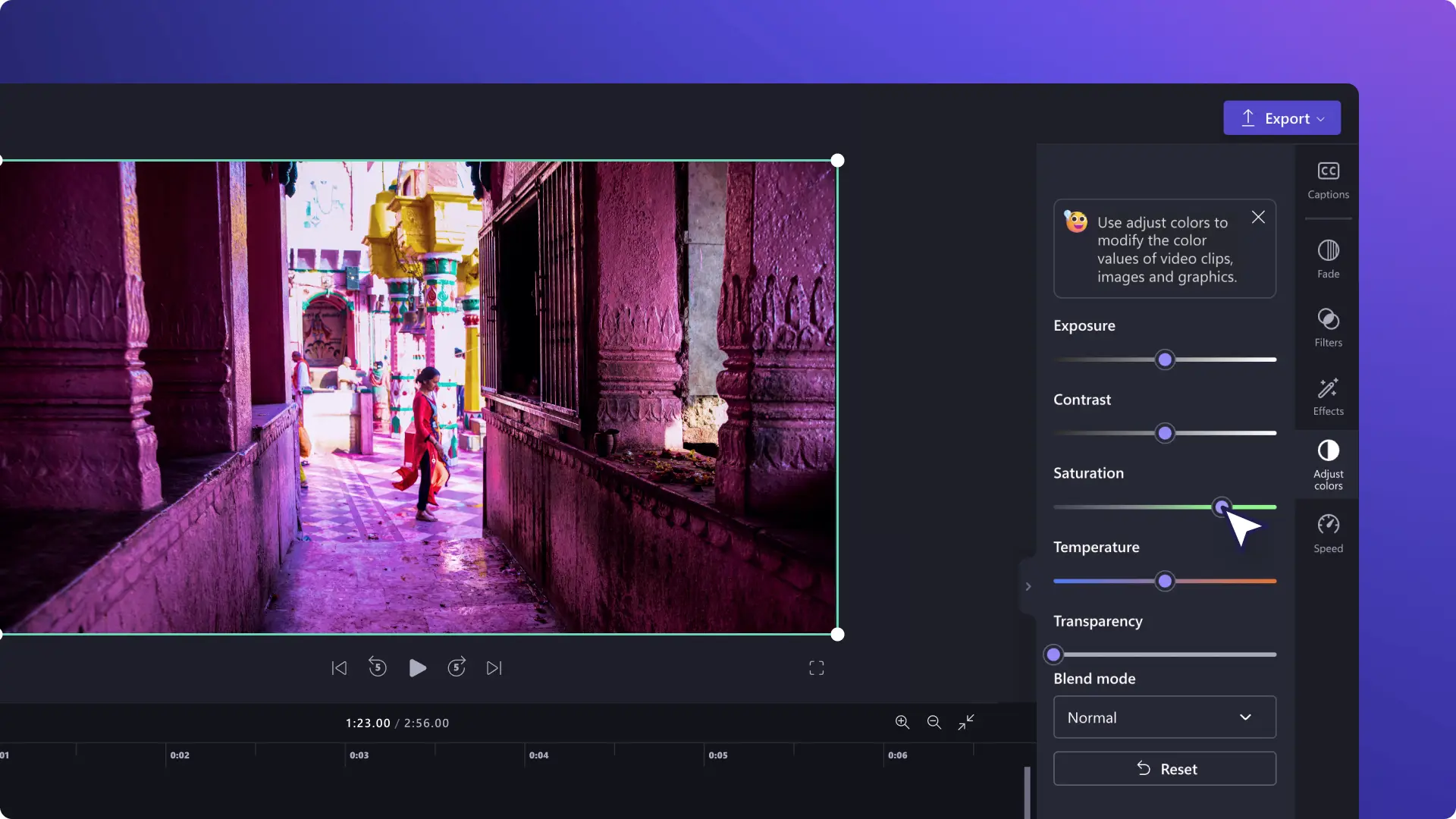The width and height of the screenshot is (1456, 819).
Task: Dismiss the adjust colors tip message
Action: pos(1258,218)
